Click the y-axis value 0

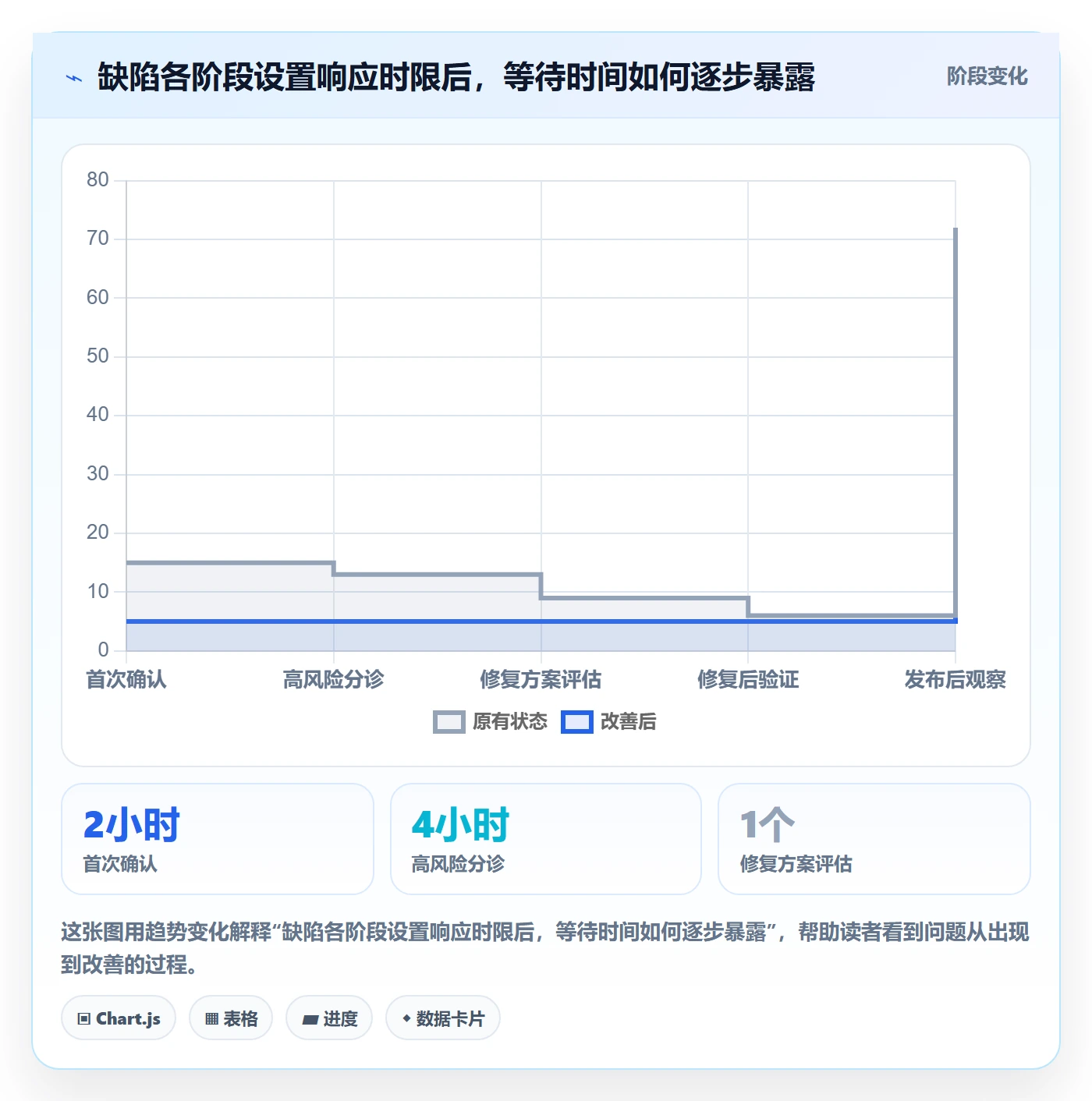click(x=103, y=650)
